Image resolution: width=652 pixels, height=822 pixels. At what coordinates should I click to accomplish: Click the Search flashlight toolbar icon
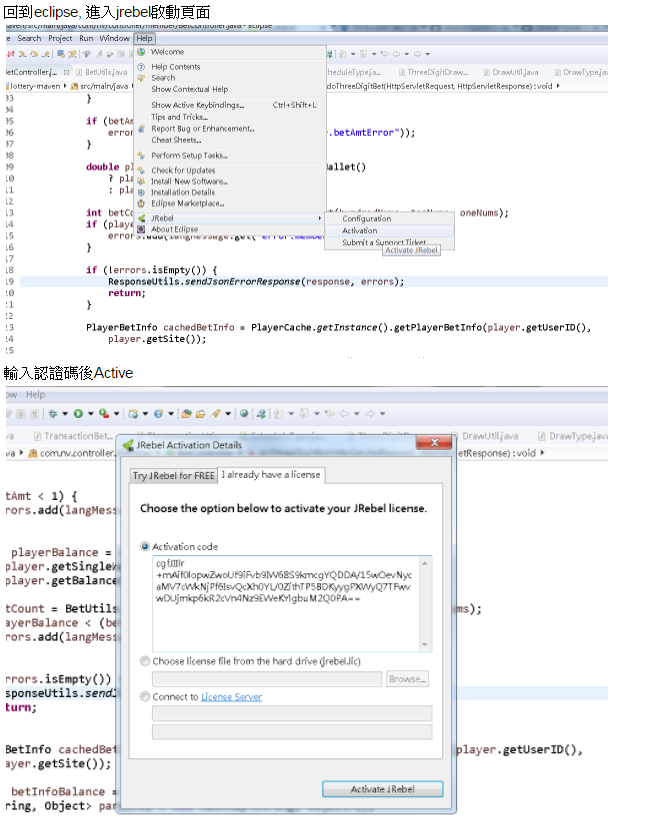coord(215,414)
